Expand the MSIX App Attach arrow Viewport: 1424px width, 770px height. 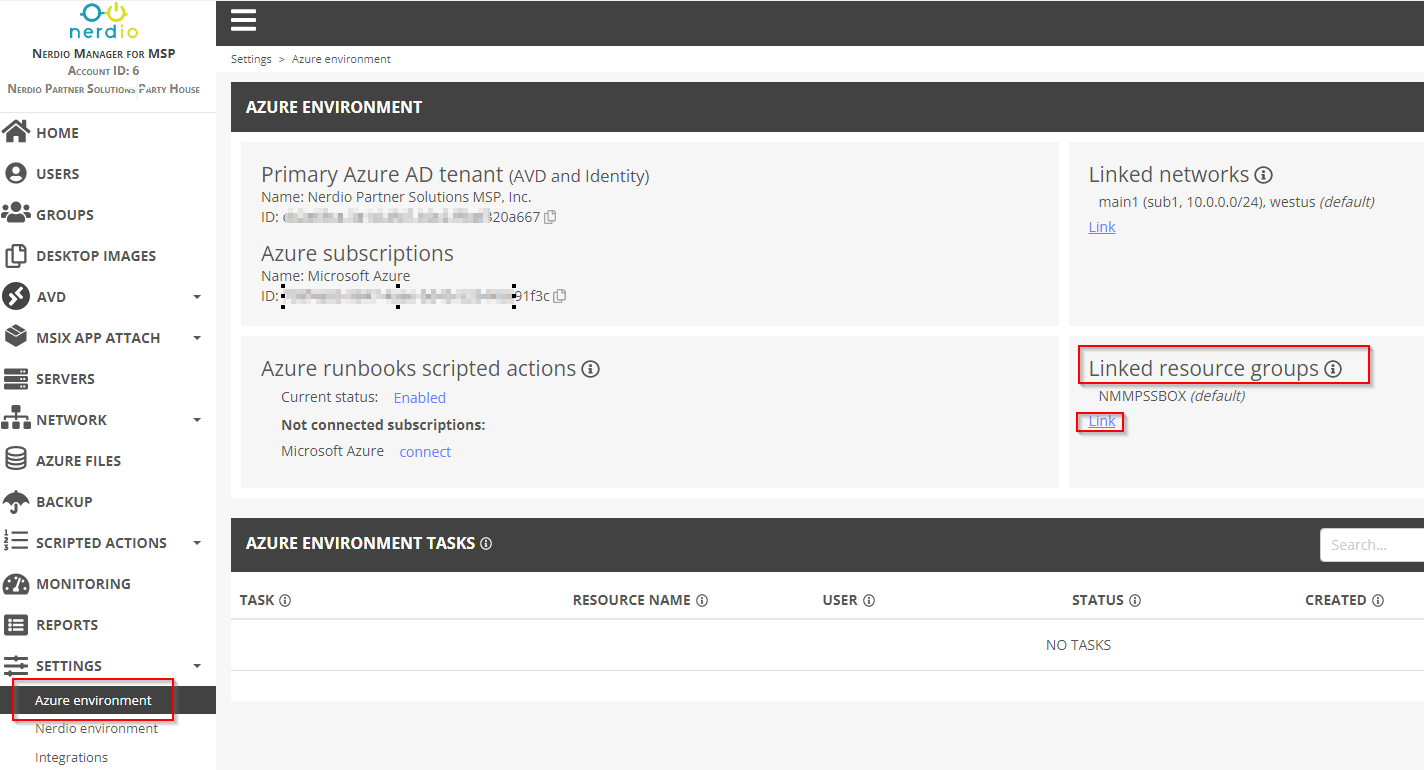click(x=197, y=338)
